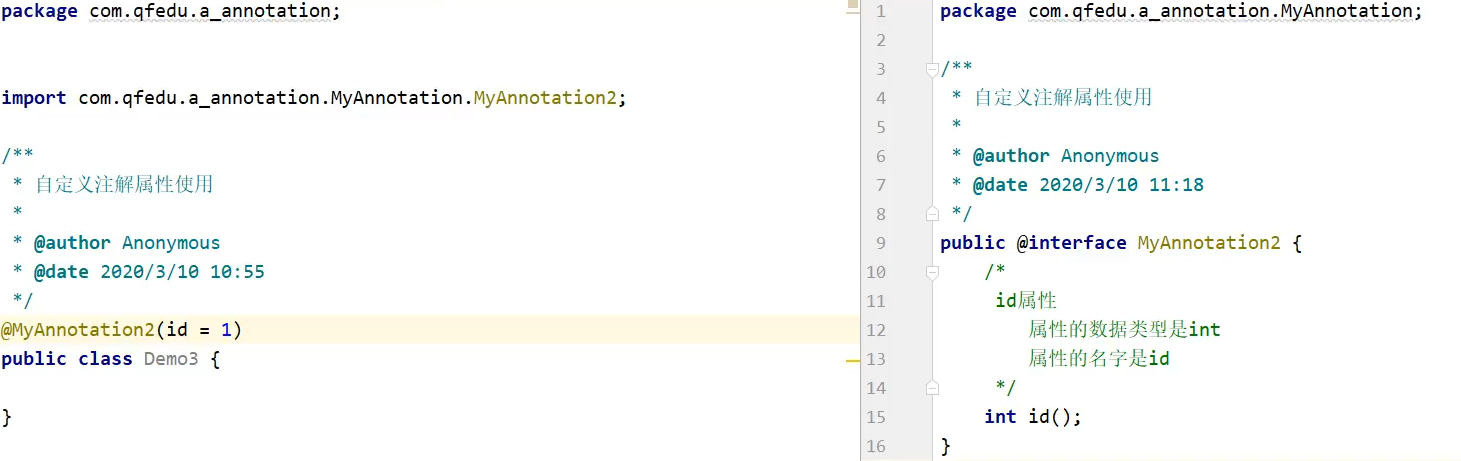The height and width of the screenshot is (461, 1461).
Task: Click the closing brace on line 16
Action: [946, 446]
